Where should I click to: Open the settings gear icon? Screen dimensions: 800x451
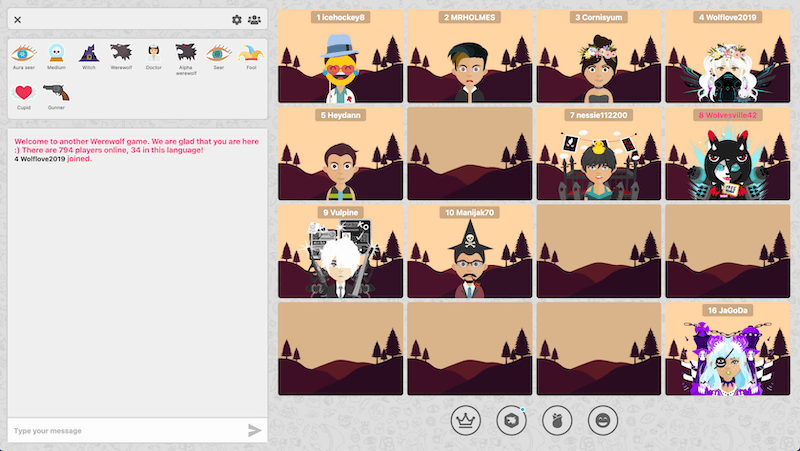(x=237, y=20)
